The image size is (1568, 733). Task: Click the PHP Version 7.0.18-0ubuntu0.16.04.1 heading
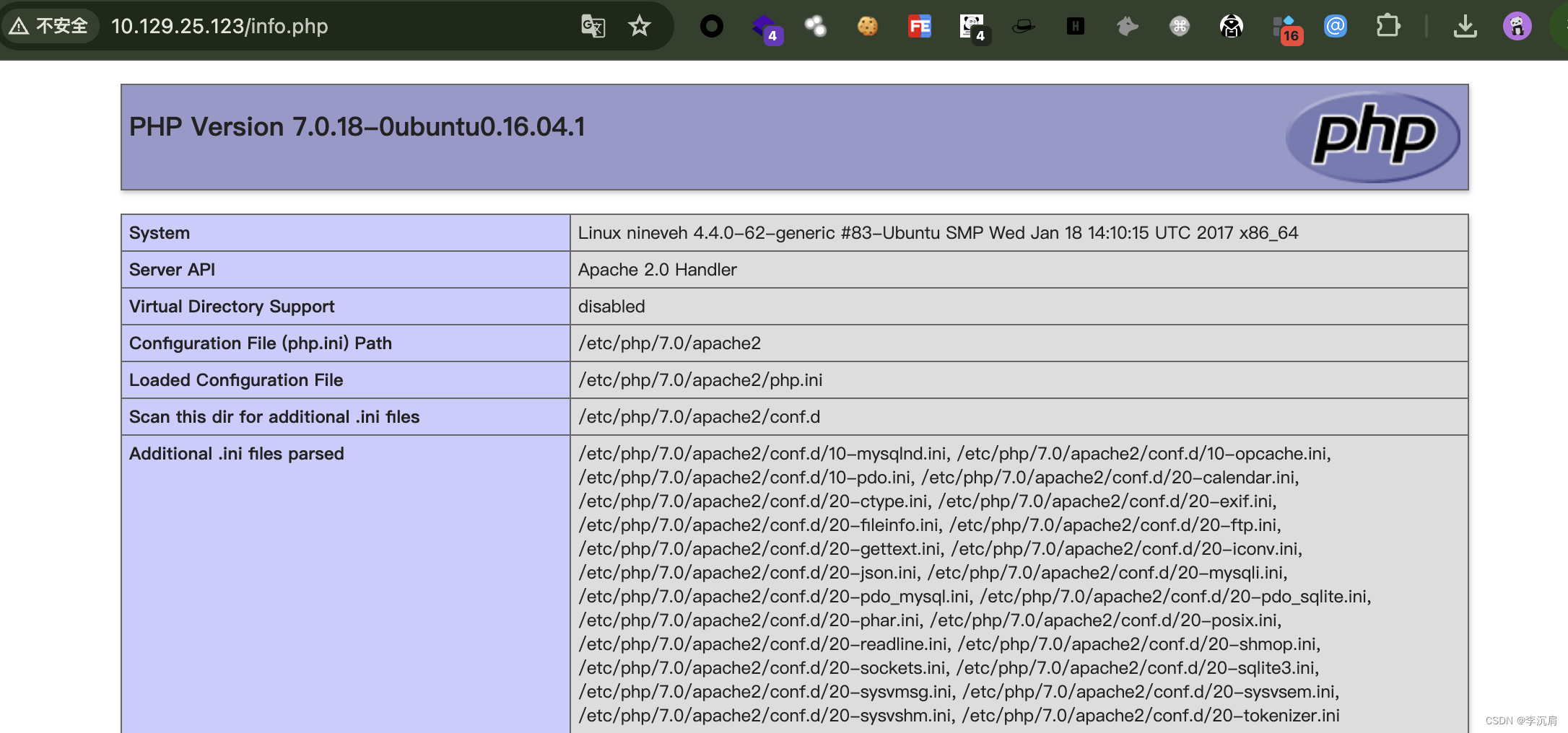point(357,127)
